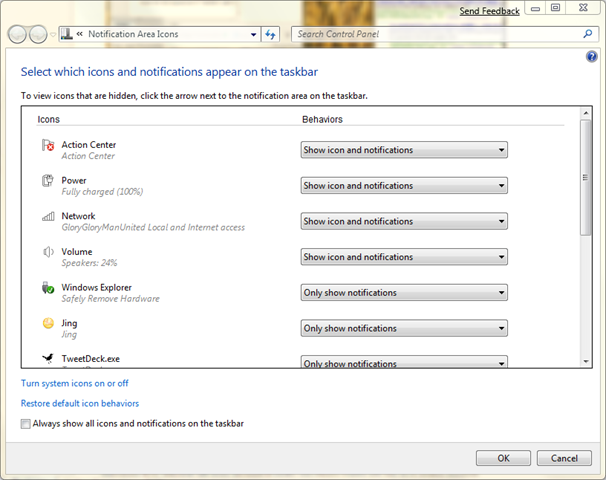Click Restore default icon behaviors
The width and height of the screenshot is (606, 480).
point(80,403)
